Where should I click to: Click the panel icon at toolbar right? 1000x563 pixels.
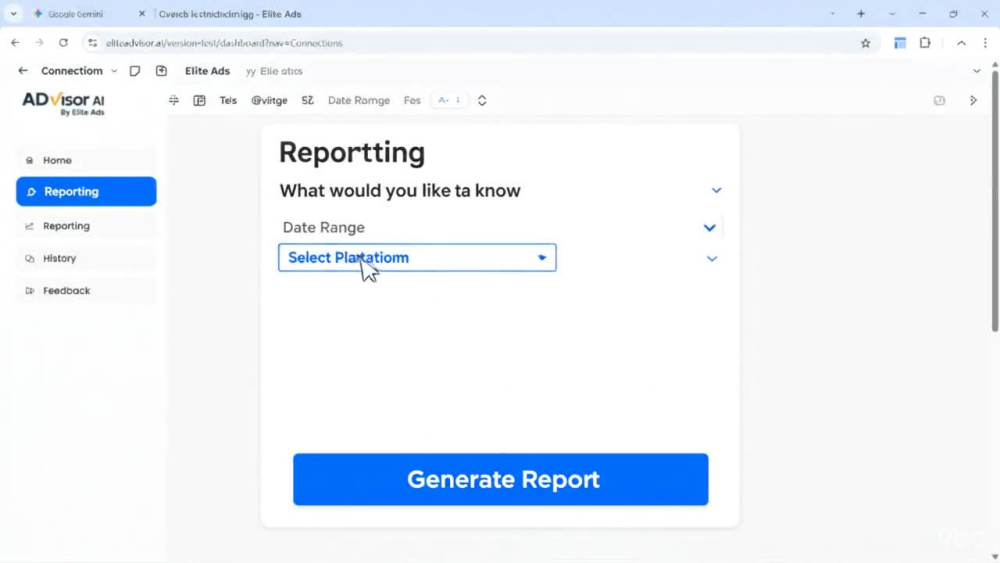tap(939, 100)
